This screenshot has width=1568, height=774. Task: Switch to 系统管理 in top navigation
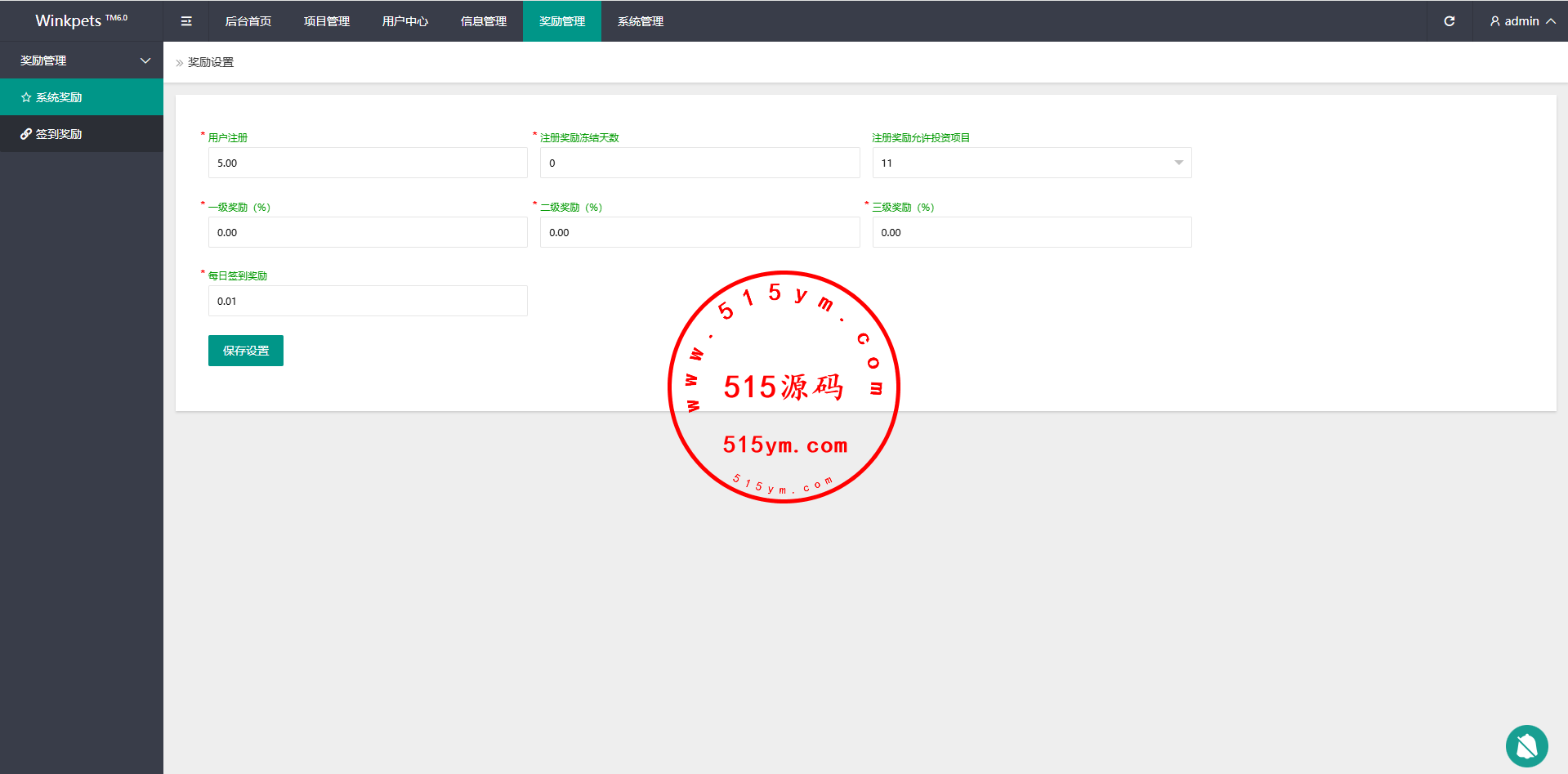pyautogui.click(x=640, y=21)
